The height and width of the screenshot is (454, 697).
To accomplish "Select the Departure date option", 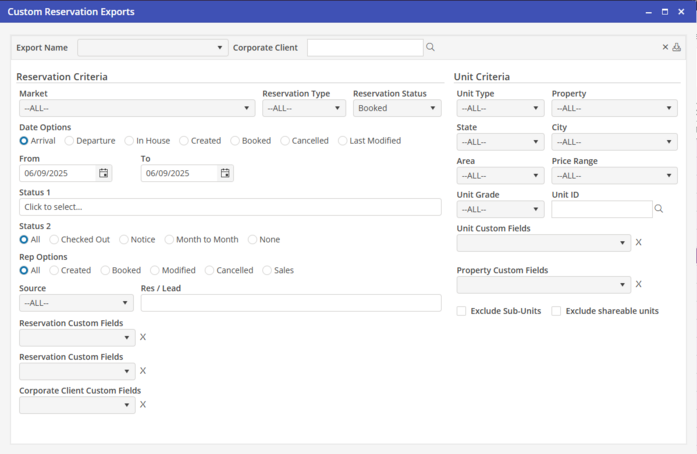I will point(70,141).
